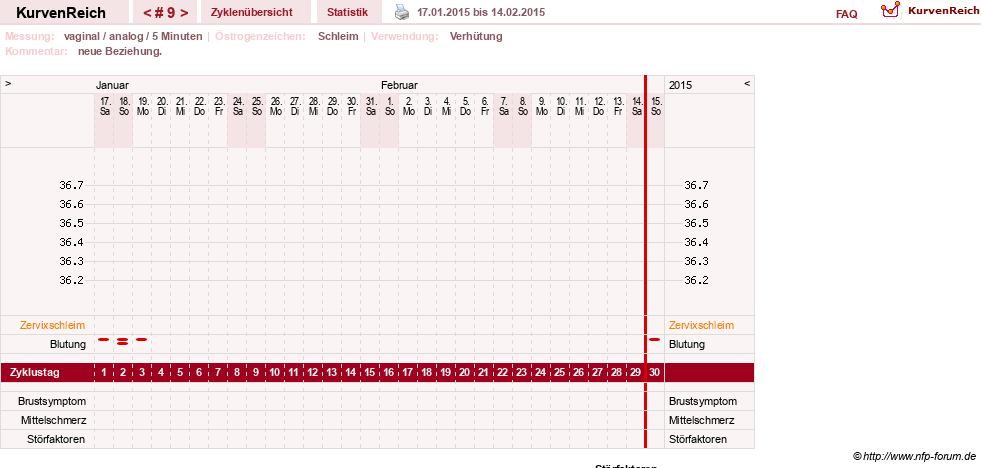Click the orange Zervixschleim label on the left

(53, 325)
